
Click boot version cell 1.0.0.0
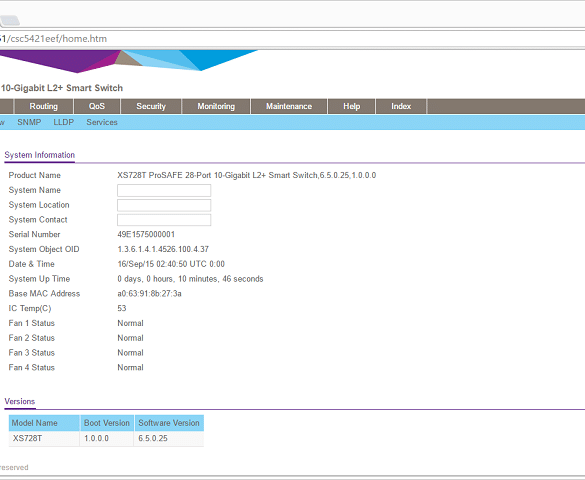[107, 439]
